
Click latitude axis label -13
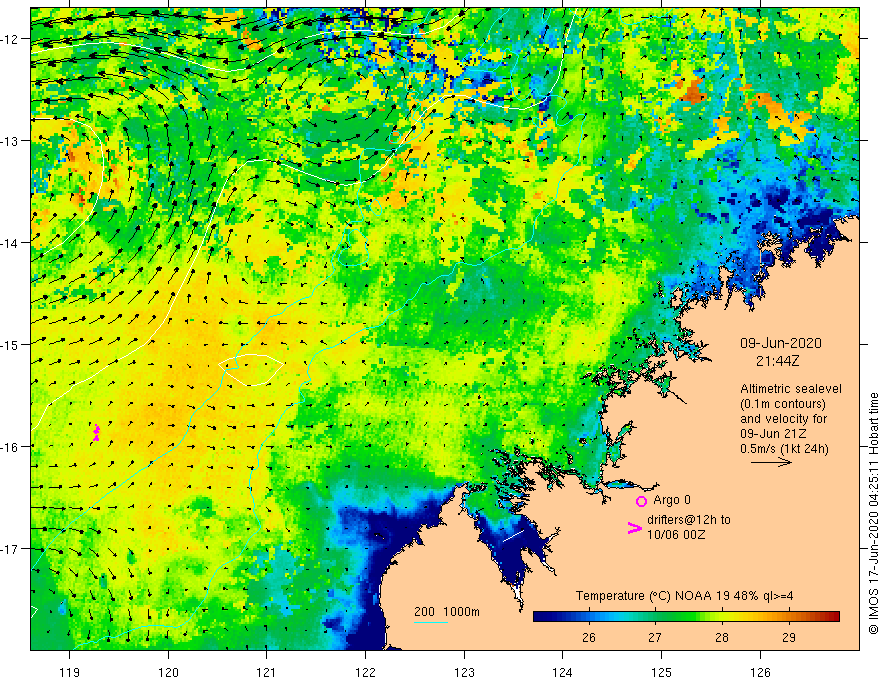click(x=10, y=141)
